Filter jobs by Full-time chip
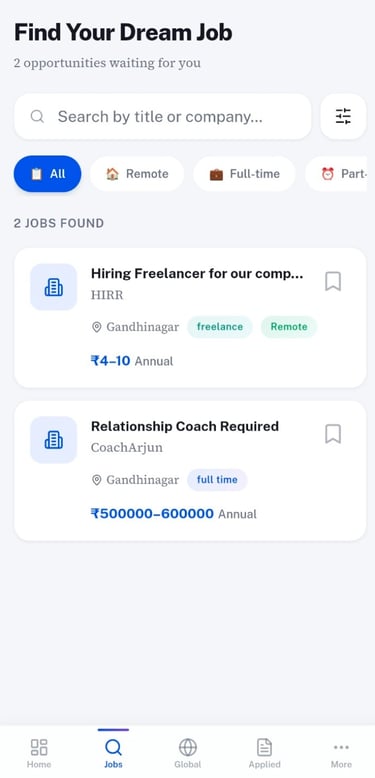Viewport: 375px width, 778px height. [x=244, y=174]
